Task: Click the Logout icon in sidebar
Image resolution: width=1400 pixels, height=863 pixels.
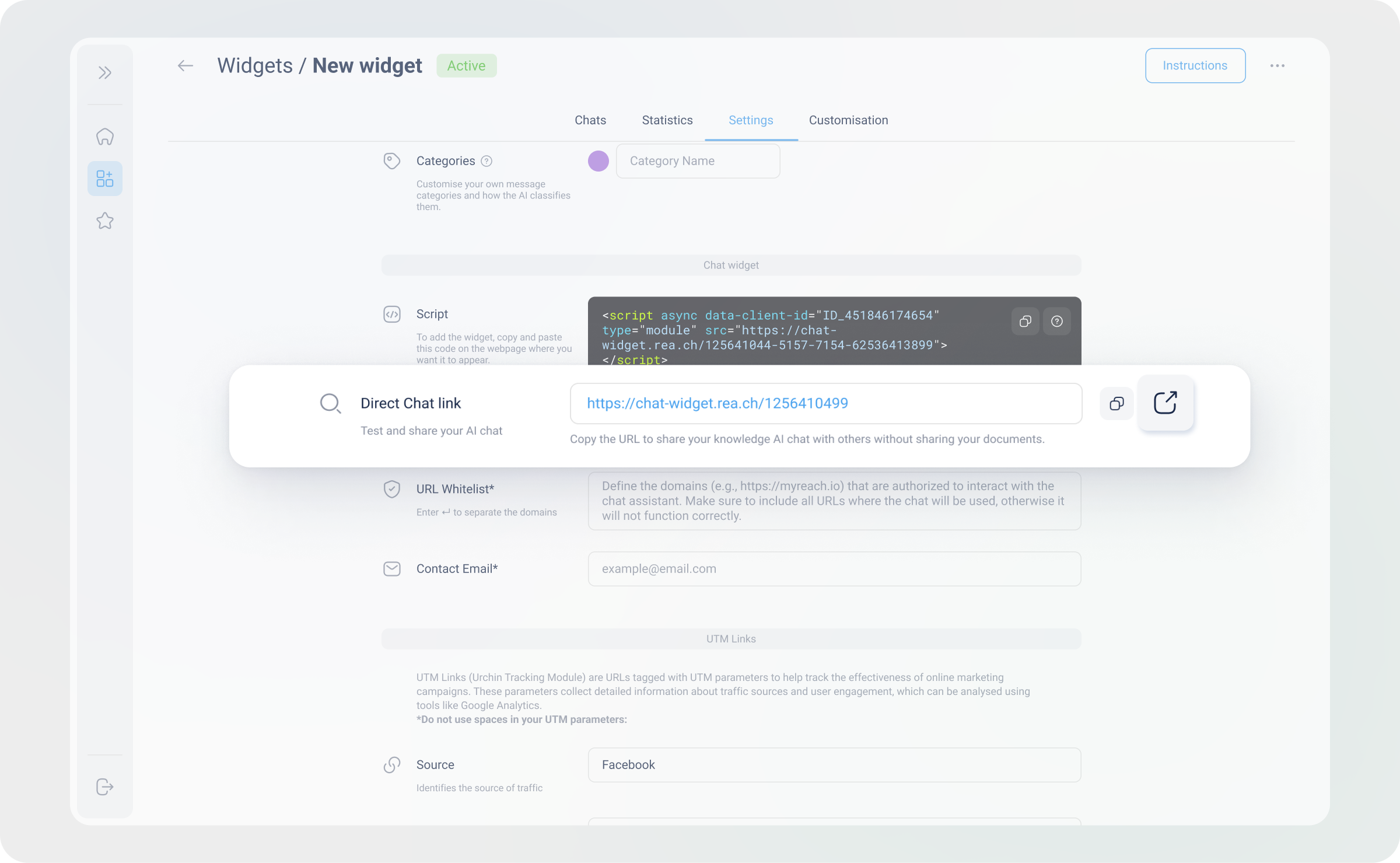Action: click(x=105, y=787)
